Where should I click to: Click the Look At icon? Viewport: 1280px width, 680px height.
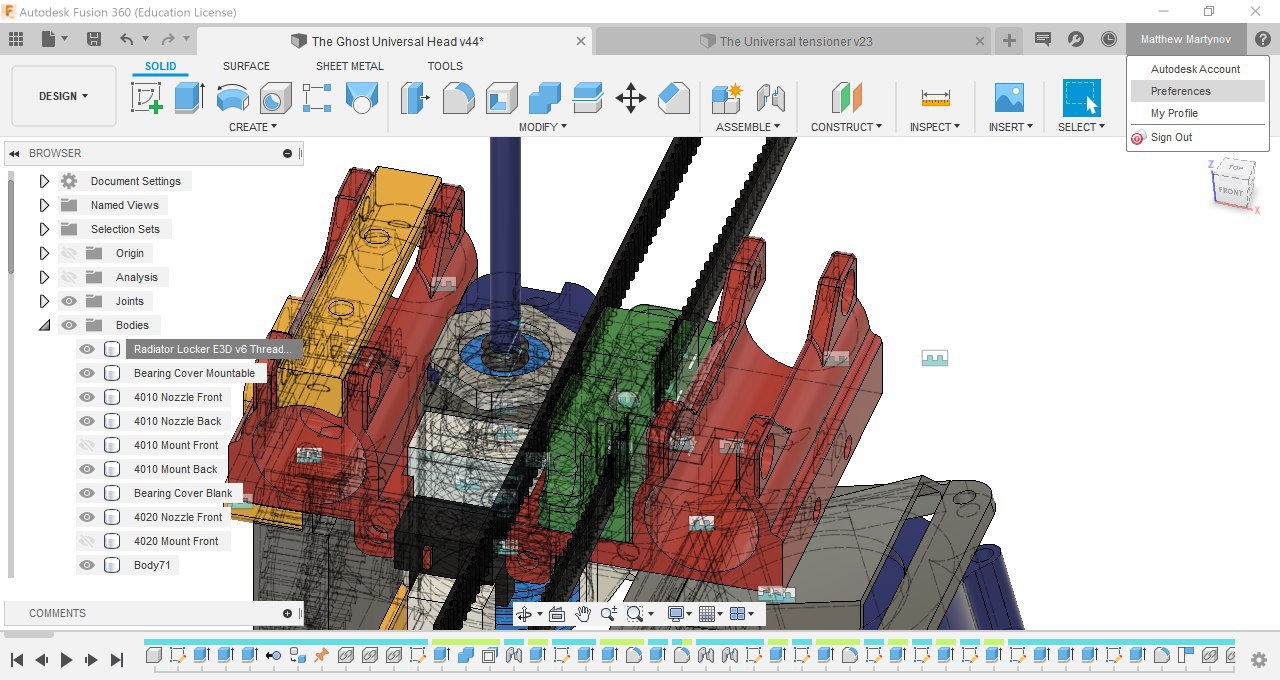point(557,614)
